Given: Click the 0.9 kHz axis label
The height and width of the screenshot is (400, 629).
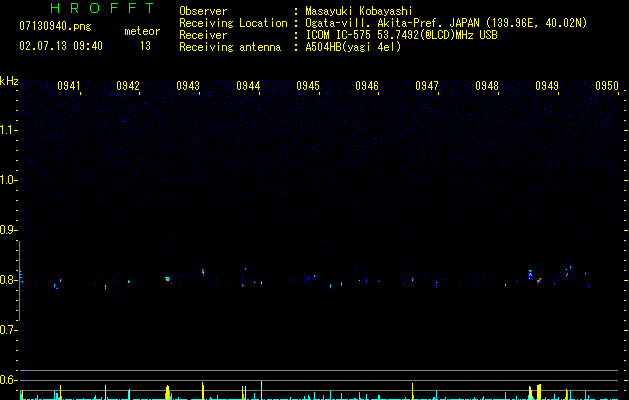Looking at the screenshot, I should point(8,230).
